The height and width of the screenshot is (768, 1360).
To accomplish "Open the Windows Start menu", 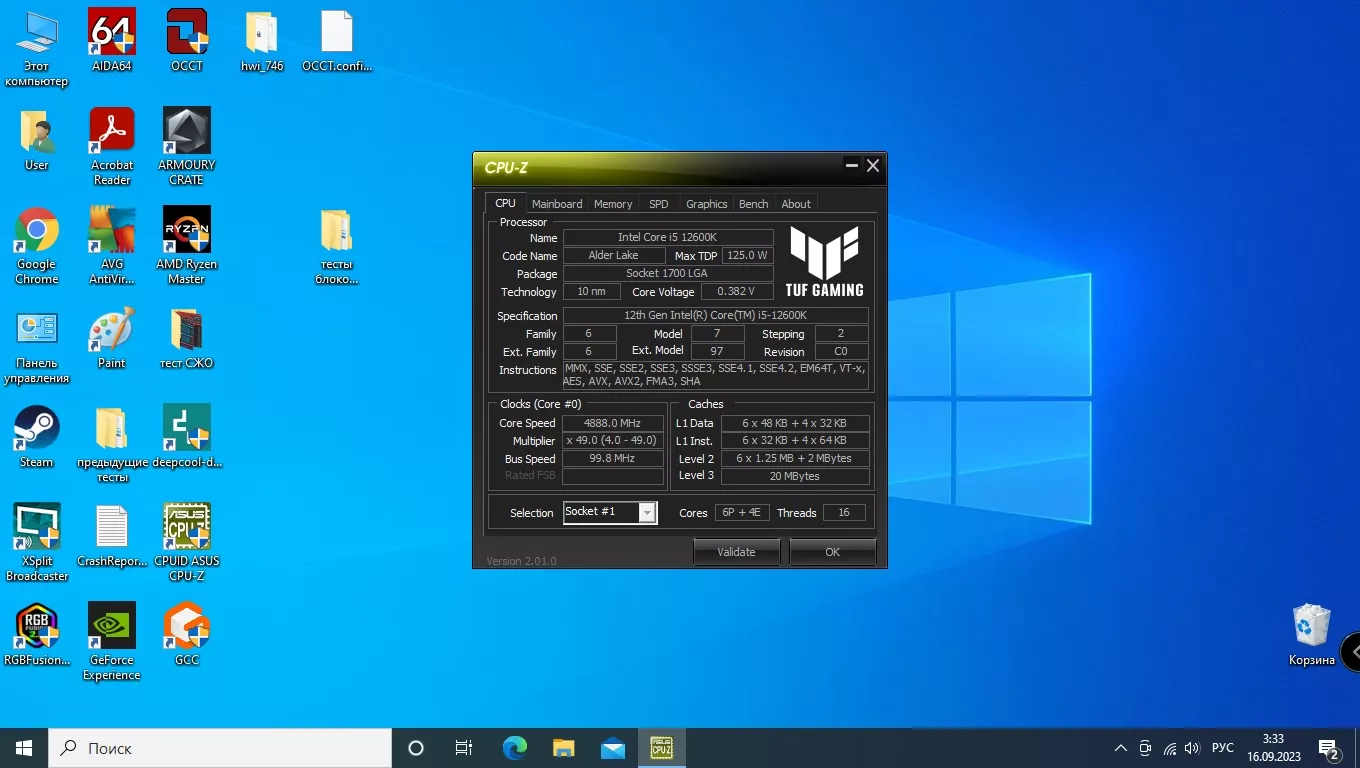I will pos(24,748).
